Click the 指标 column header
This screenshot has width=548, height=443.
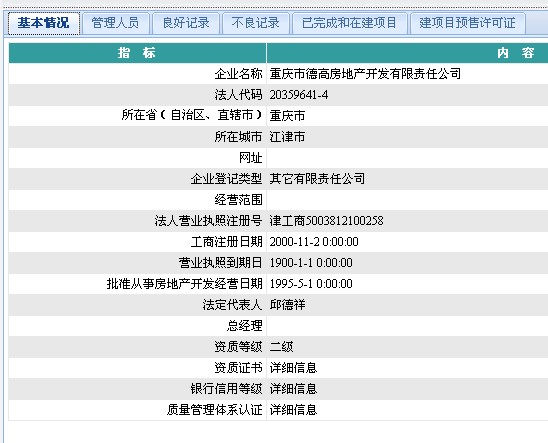137,53
